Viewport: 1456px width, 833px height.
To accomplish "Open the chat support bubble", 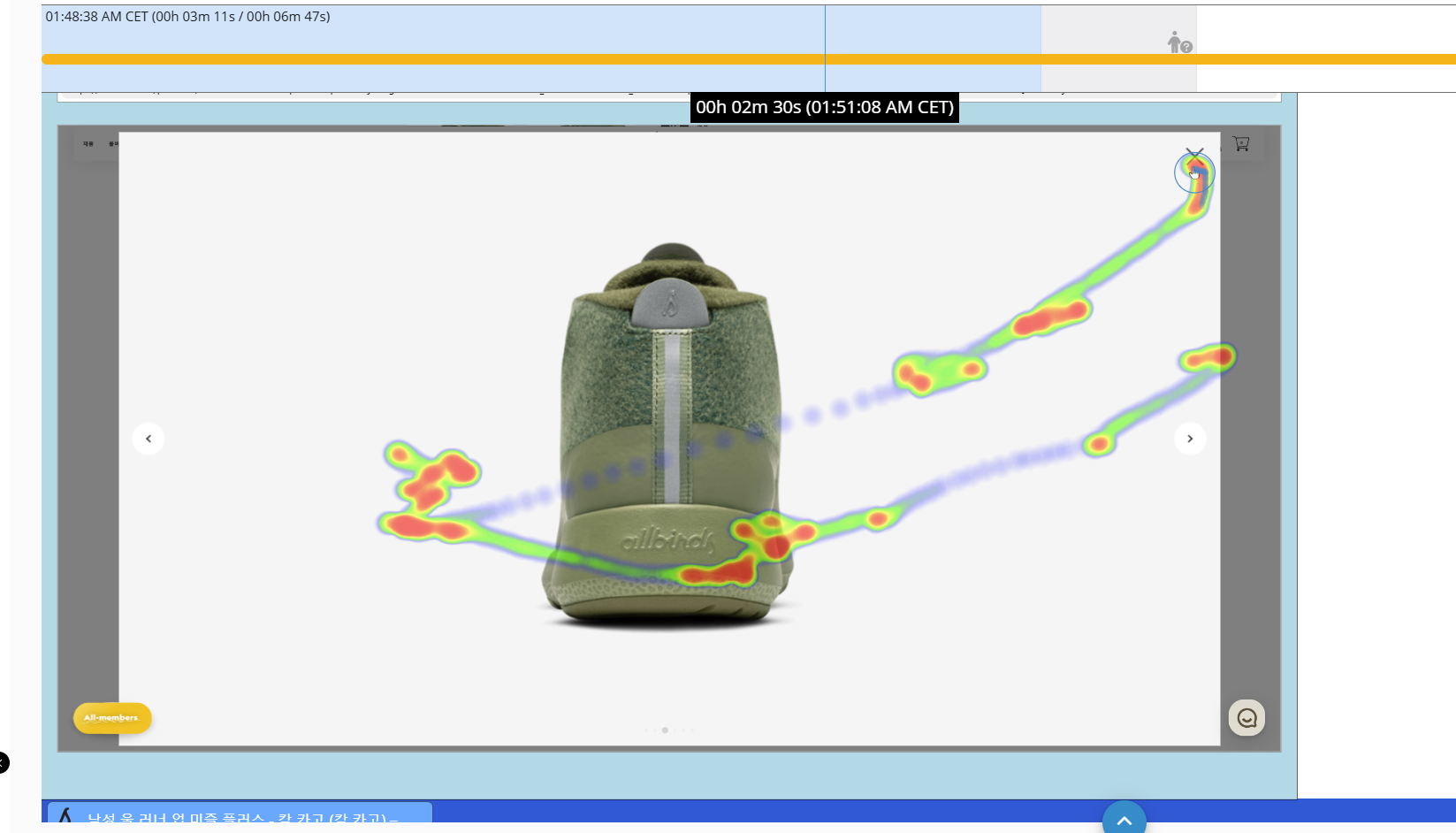I will point(1246,718).
